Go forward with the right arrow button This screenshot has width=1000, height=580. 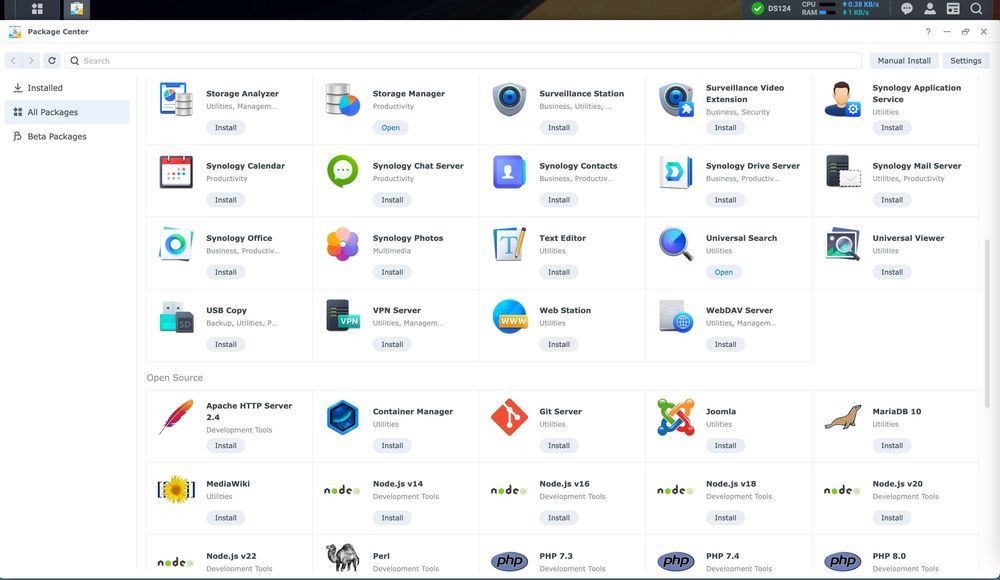(x=31, y=61)
